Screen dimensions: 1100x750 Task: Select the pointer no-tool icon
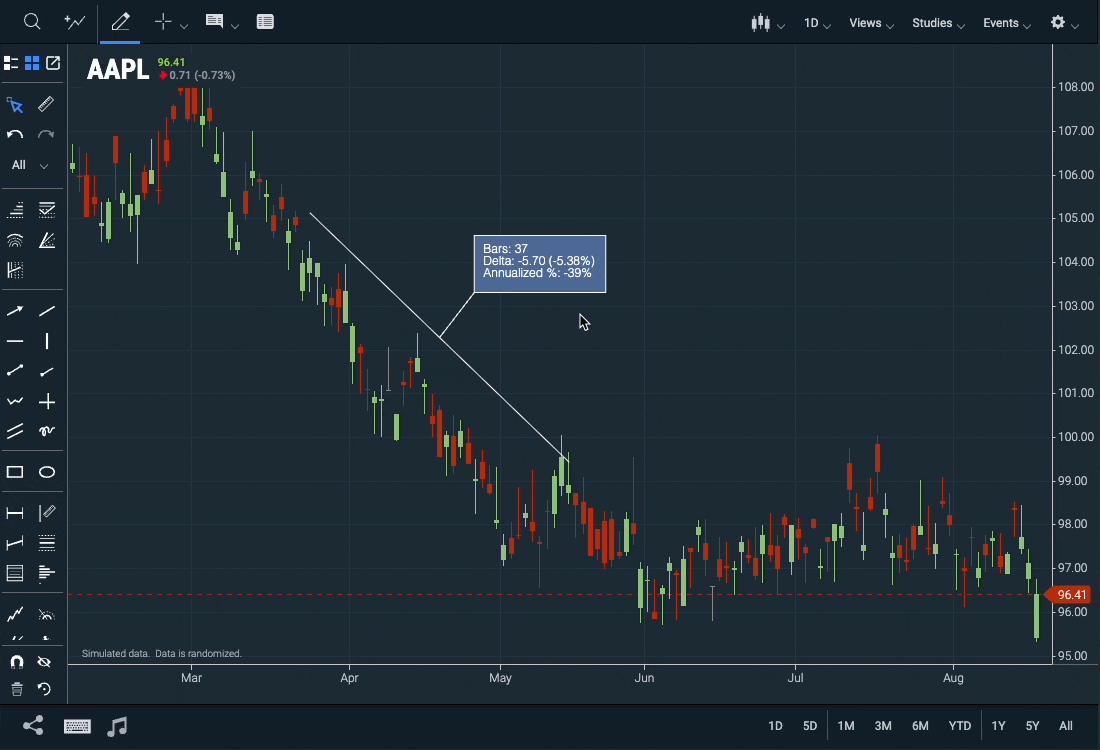15,105
